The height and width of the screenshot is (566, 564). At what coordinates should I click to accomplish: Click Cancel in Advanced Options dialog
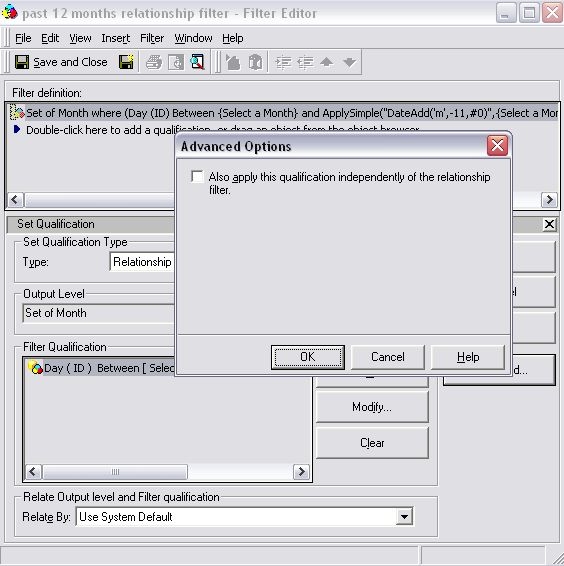[388, 357]
